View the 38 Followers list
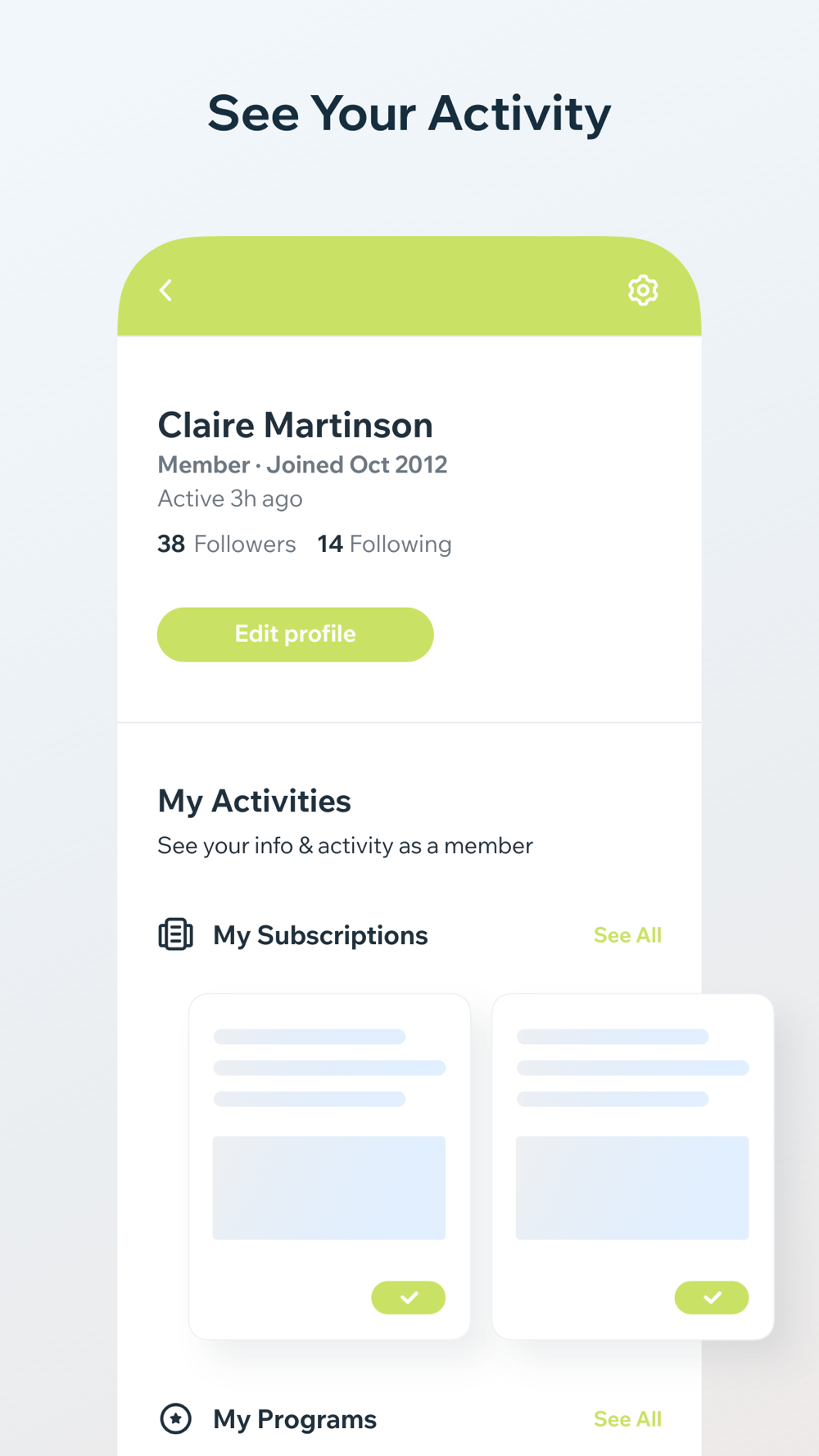The width and height of the screenshot is (819, 1456). (x=227, y=545)
